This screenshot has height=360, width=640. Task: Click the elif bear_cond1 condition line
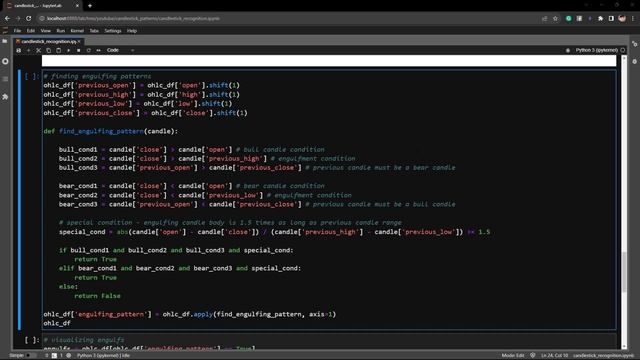coord(180,268)
